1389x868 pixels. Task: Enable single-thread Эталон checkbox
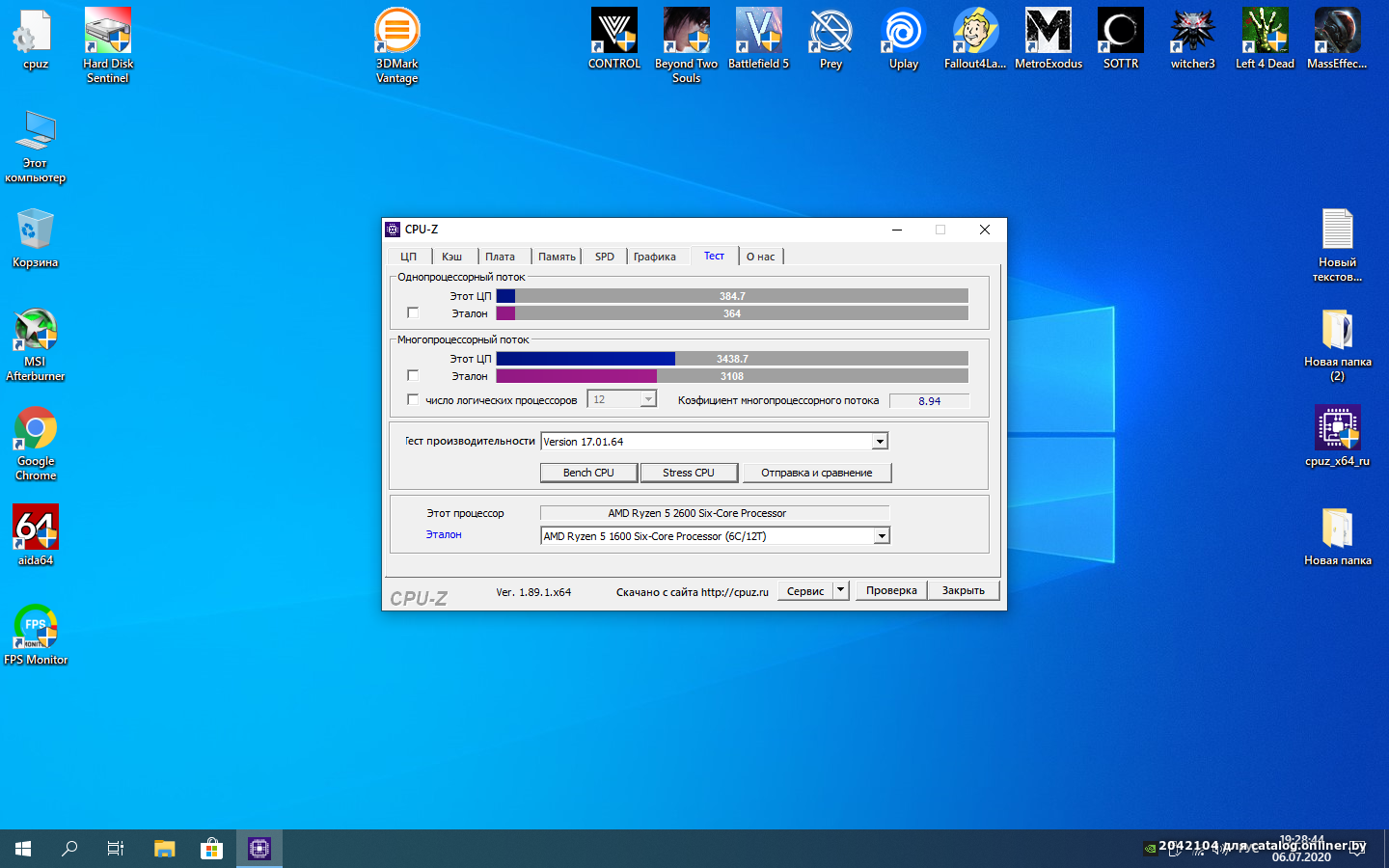click(x=413, y=312)
